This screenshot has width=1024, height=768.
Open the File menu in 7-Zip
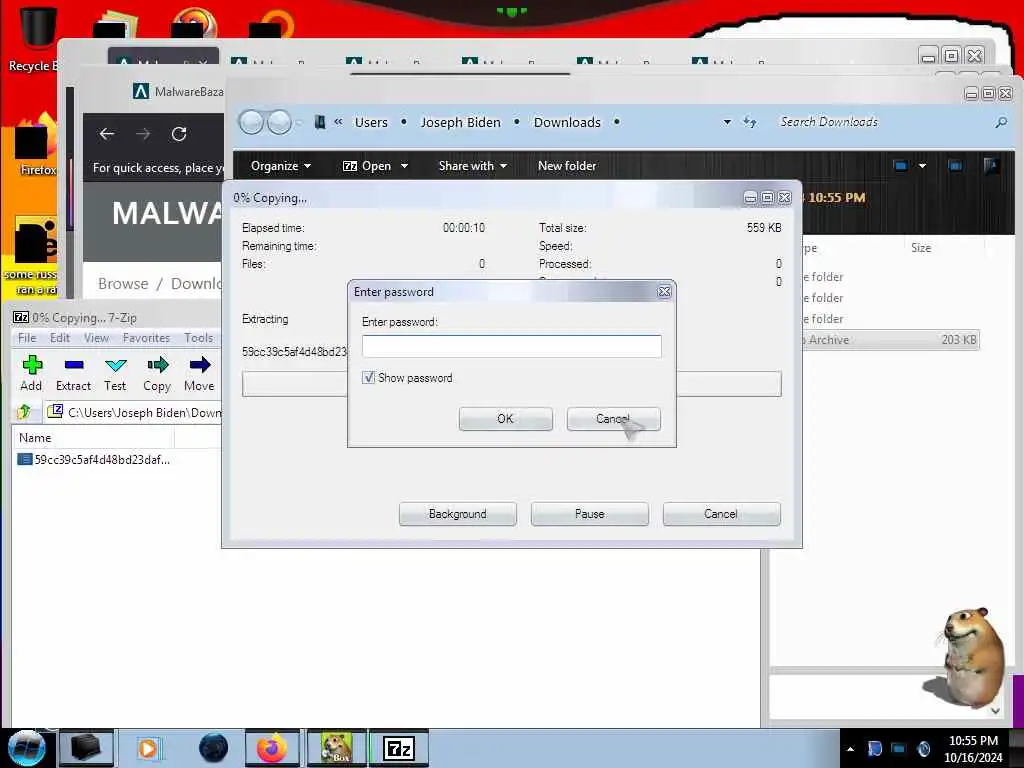point(27,338)
